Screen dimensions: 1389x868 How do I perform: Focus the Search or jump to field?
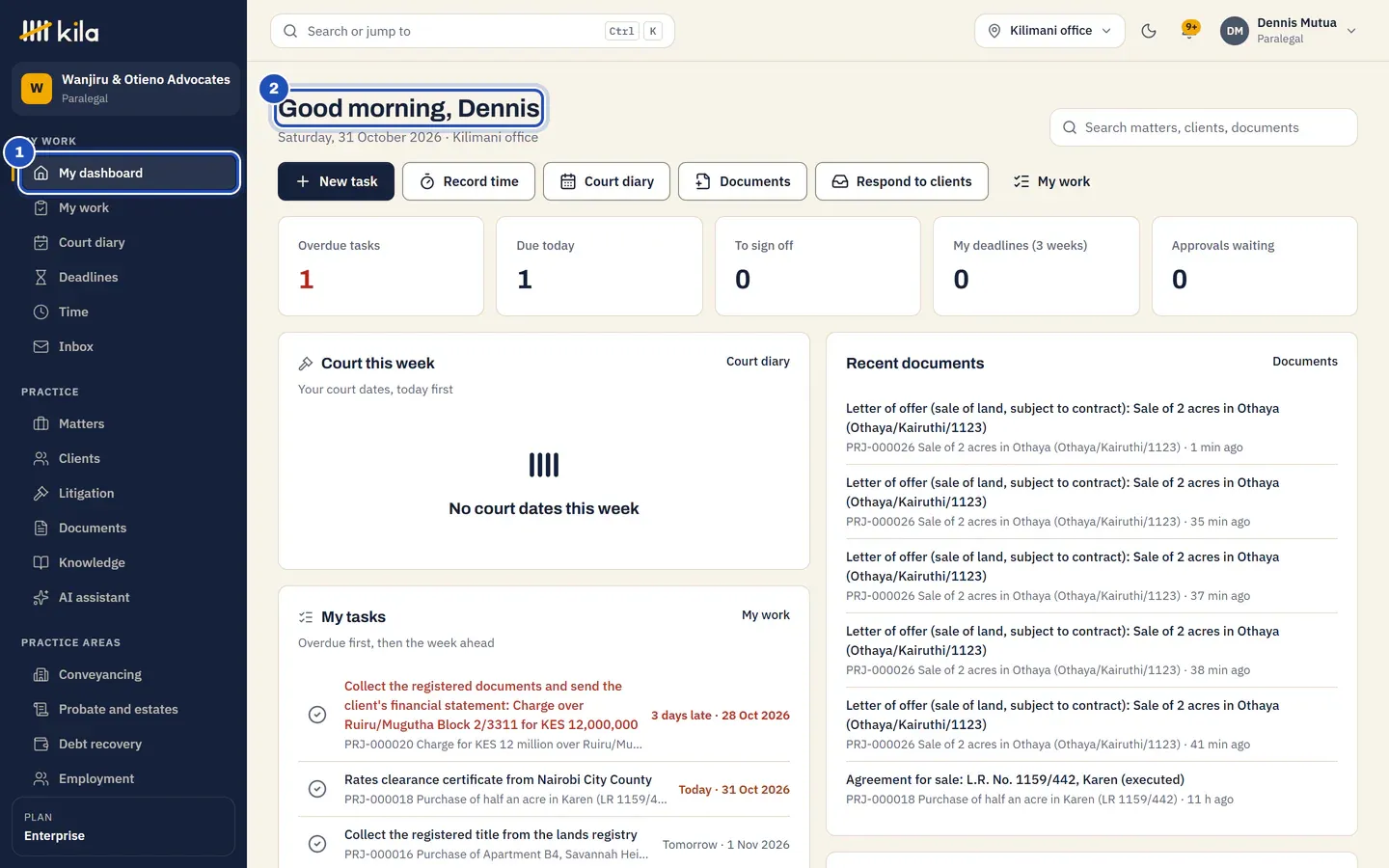pyautogui.click(x=473, y=31)
